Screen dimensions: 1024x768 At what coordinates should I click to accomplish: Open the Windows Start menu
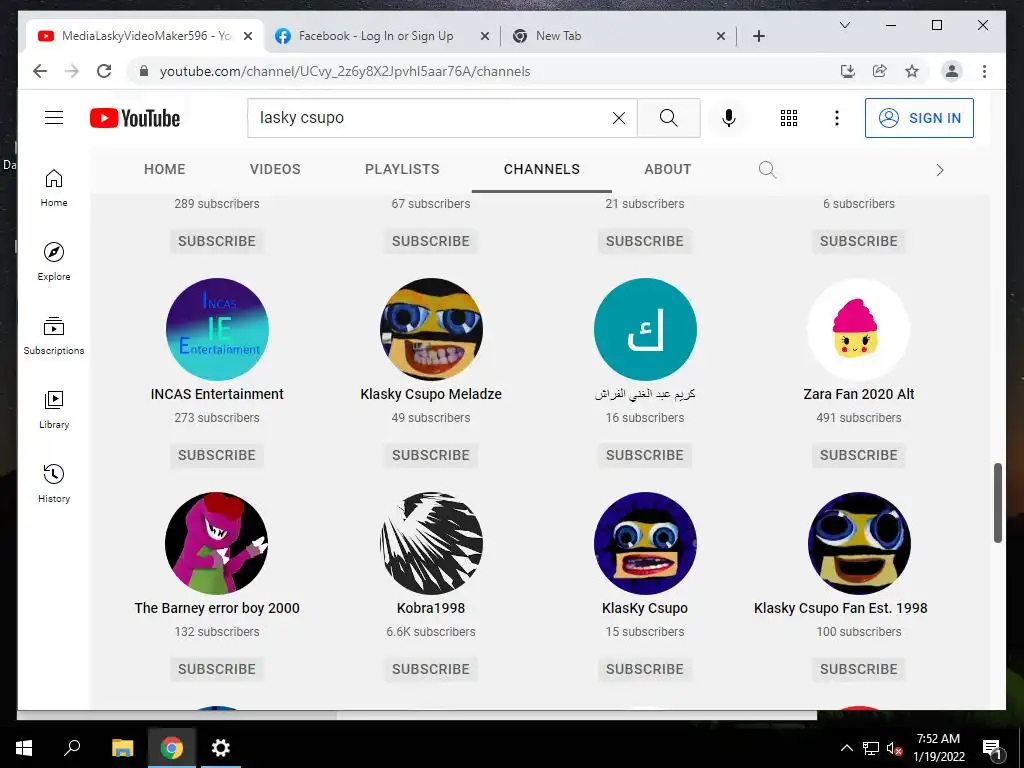24,748
